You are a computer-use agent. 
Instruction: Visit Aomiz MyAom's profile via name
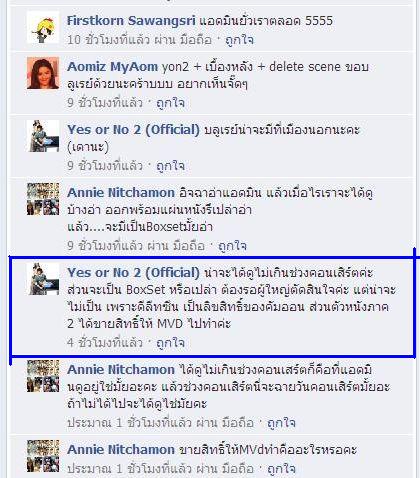[112, 67]
